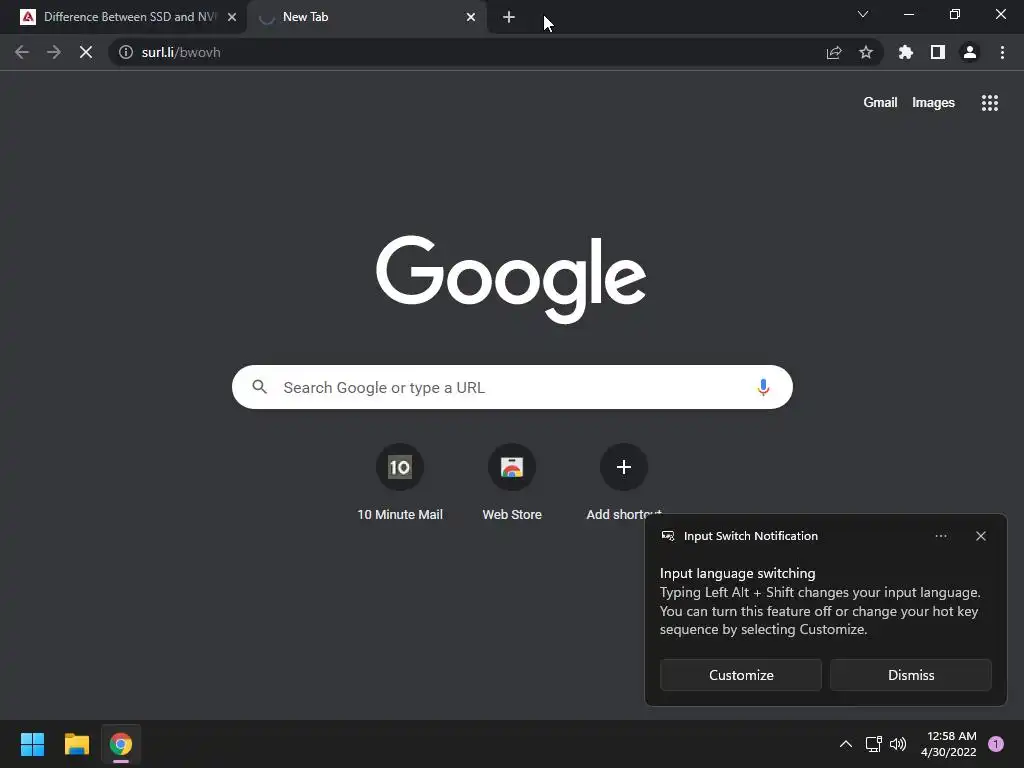Dismiss the Input Switch Notification
The height and width of the screenshot is (768, 1024).
[911, 675]
